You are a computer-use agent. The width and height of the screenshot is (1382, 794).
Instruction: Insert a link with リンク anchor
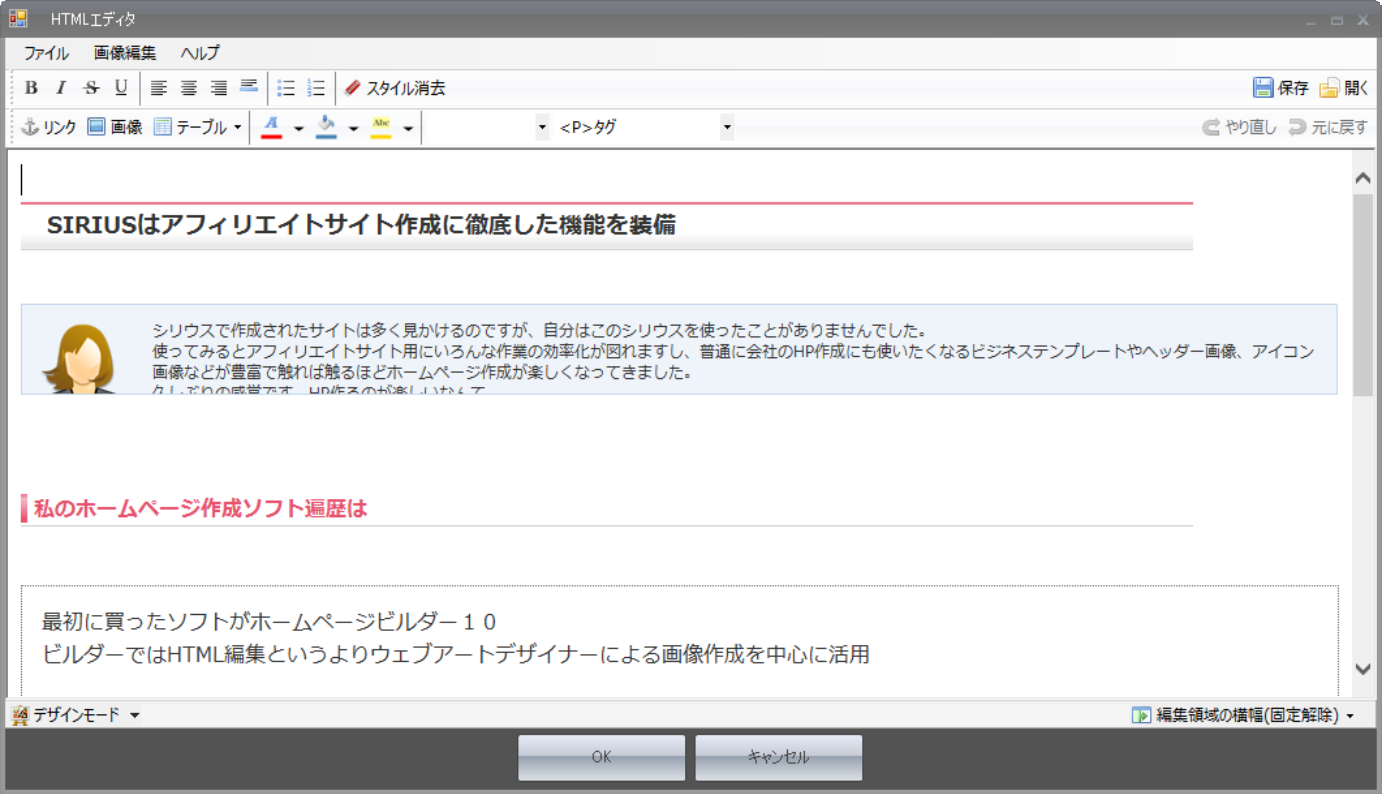[x=49, y=127]
